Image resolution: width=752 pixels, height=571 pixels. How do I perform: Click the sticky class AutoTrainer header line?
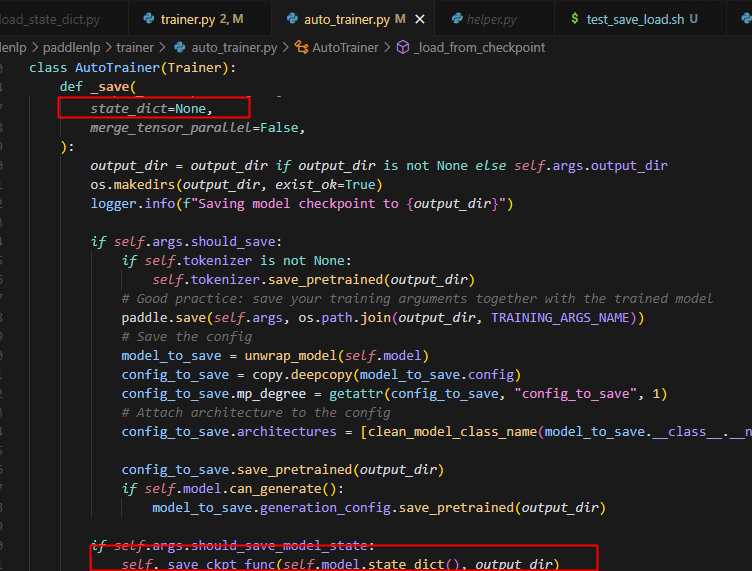(x=132, y=67)
